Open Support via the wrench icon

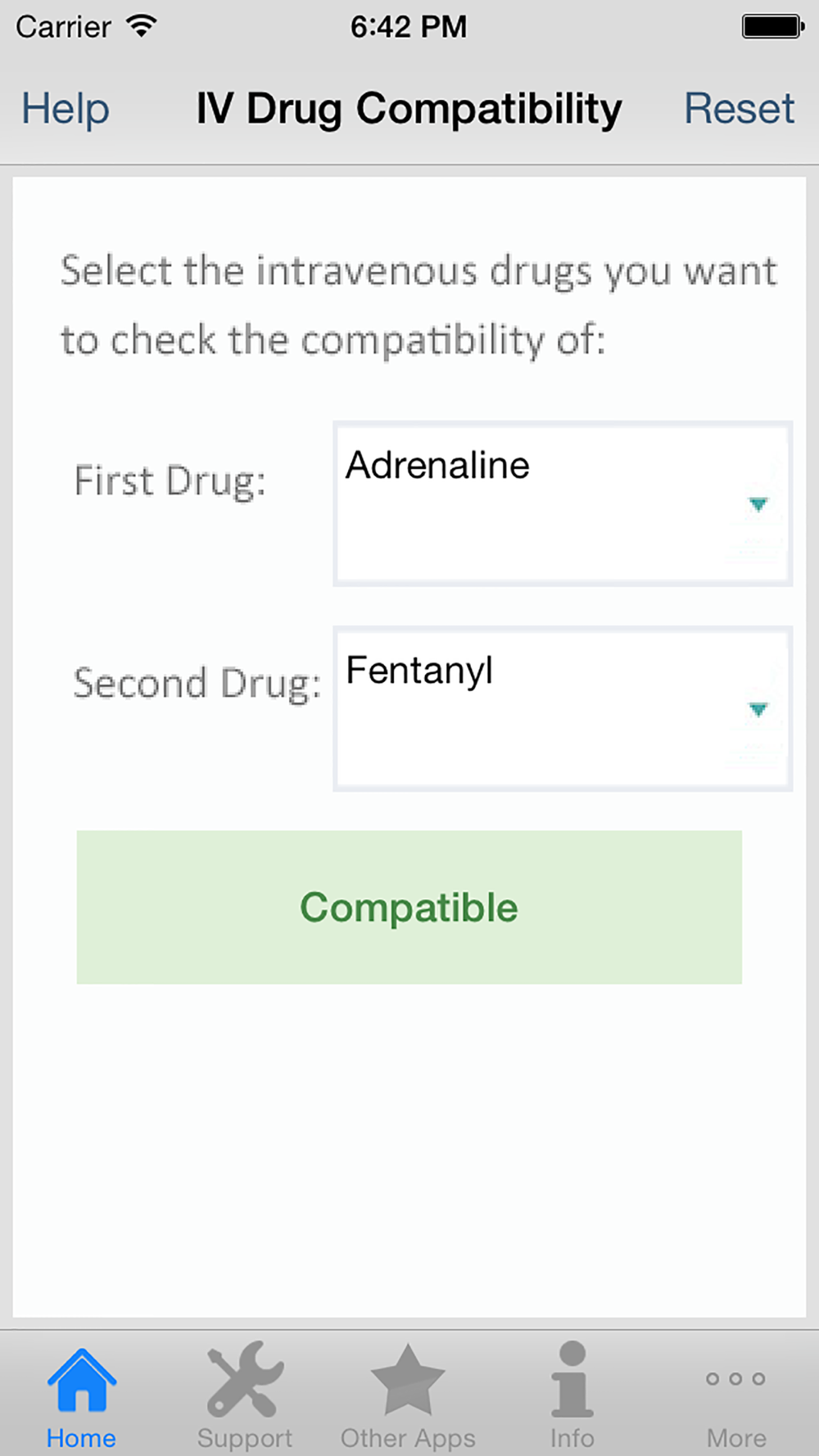tap(245, 1379)
